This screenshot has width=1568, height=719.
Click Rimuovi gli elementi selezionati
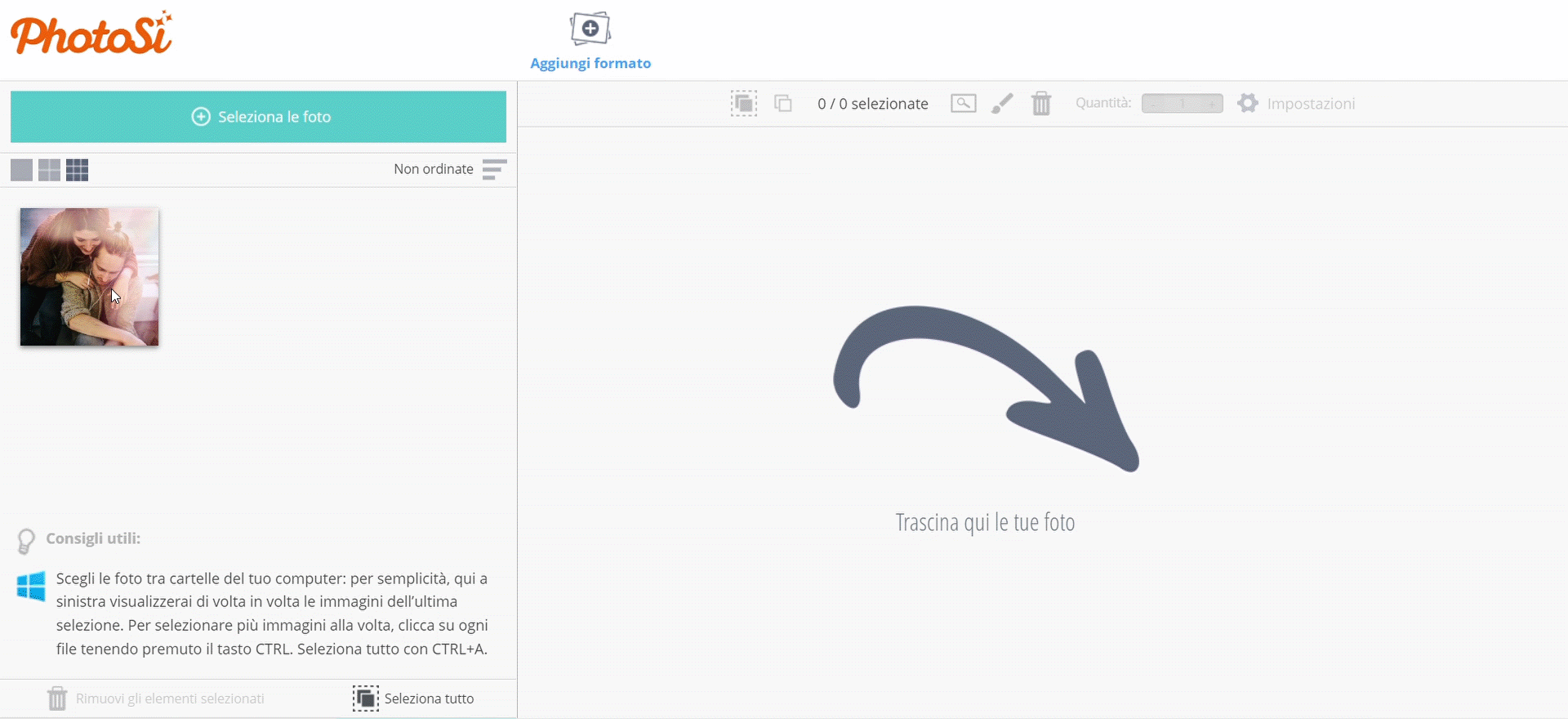(156, 699)
